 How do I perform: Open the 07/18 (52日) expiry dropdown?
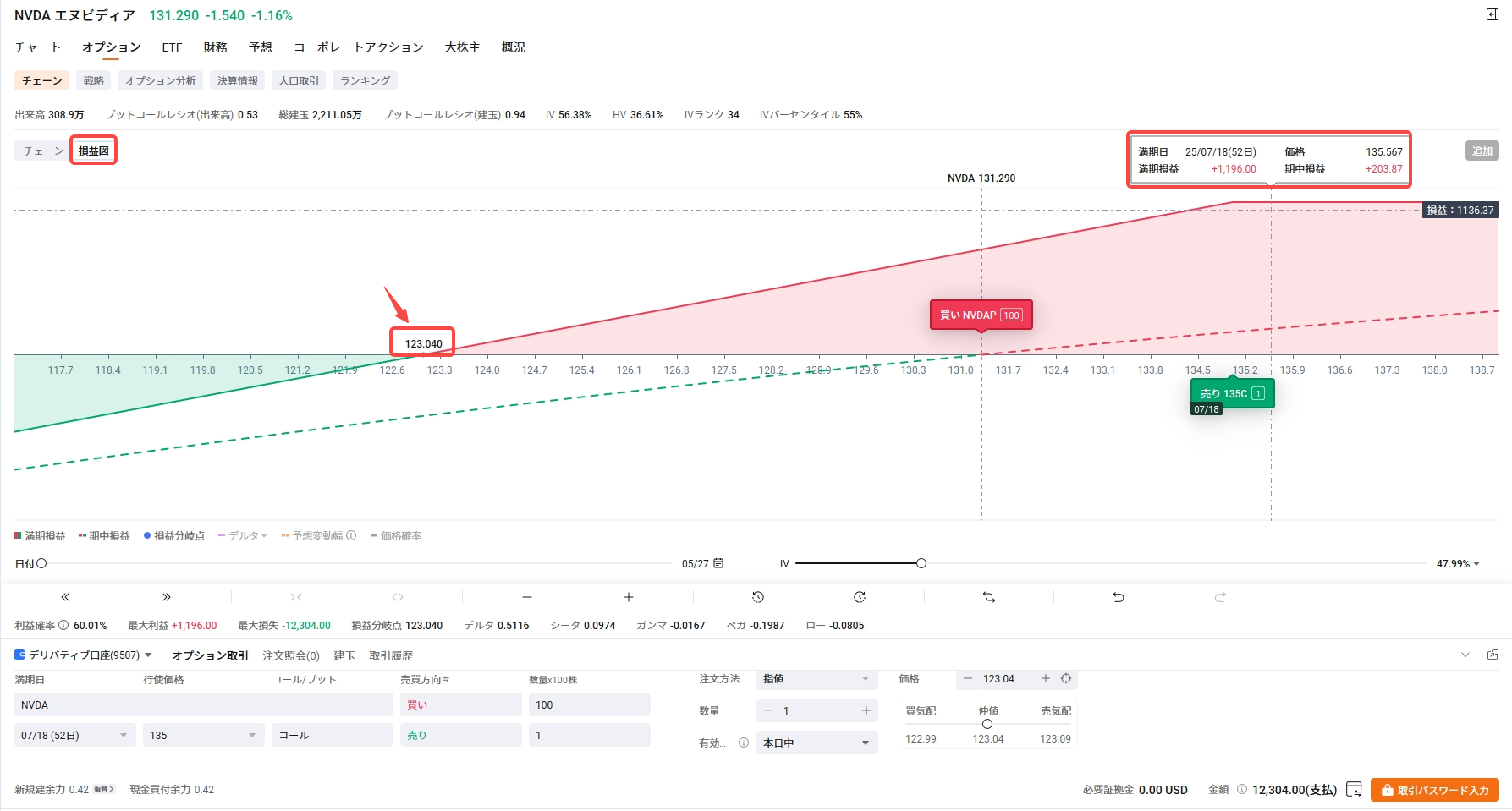74,735
